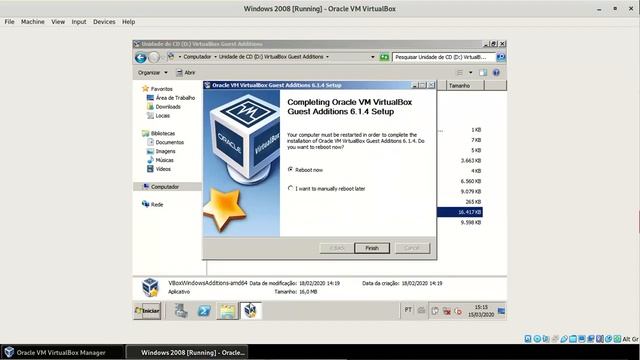Open the View menu
Screen dimensions: 640x360
[x=58, y=22]
